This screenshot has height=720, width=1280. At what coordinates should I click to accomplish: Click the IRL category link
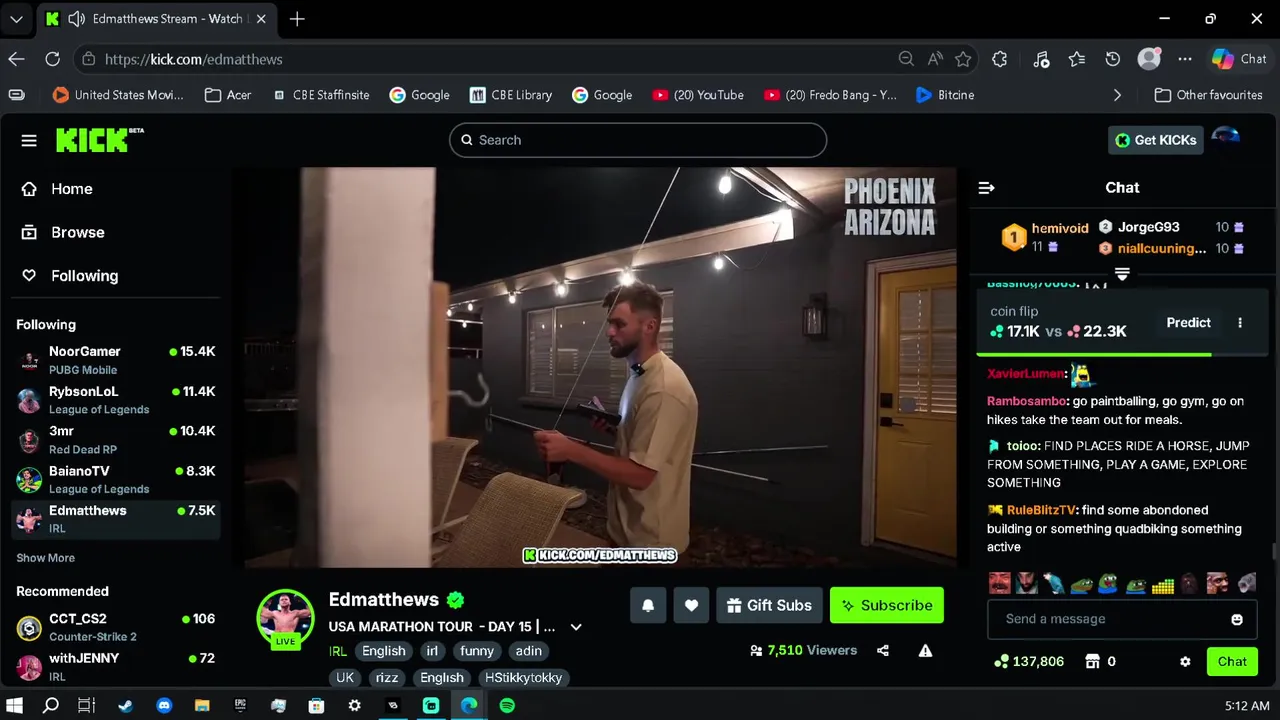tap(338, 651)
